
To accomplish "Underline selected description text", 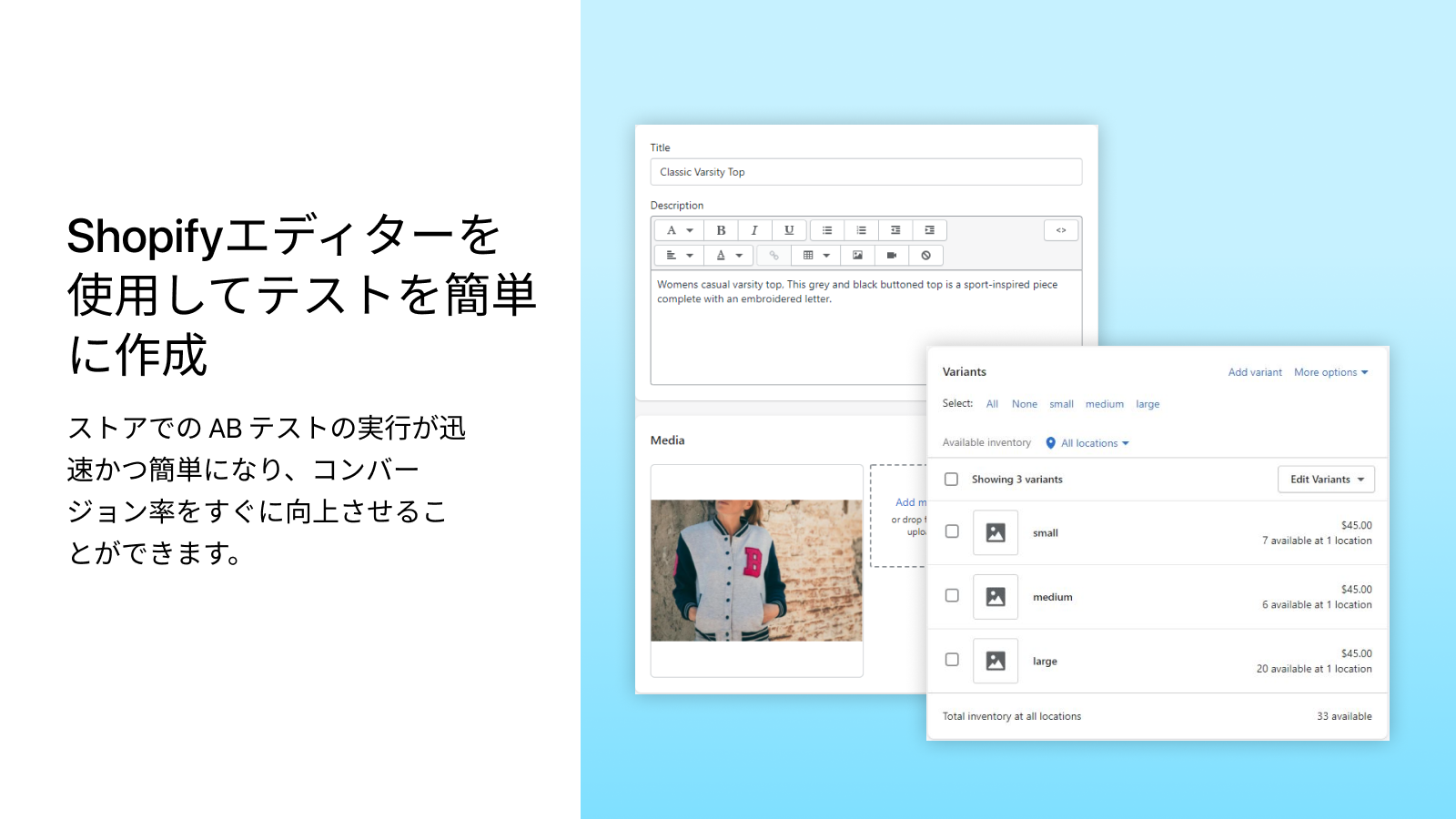I will click(789, 230).
